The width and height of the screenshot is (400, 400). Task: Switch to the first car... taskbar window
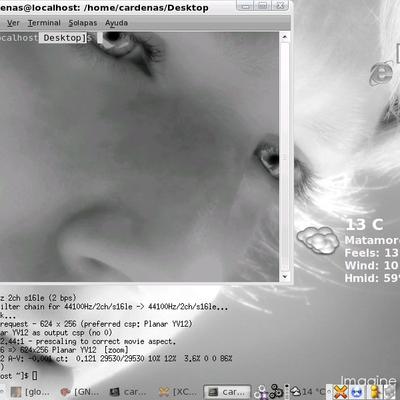[x=128, y=392]
